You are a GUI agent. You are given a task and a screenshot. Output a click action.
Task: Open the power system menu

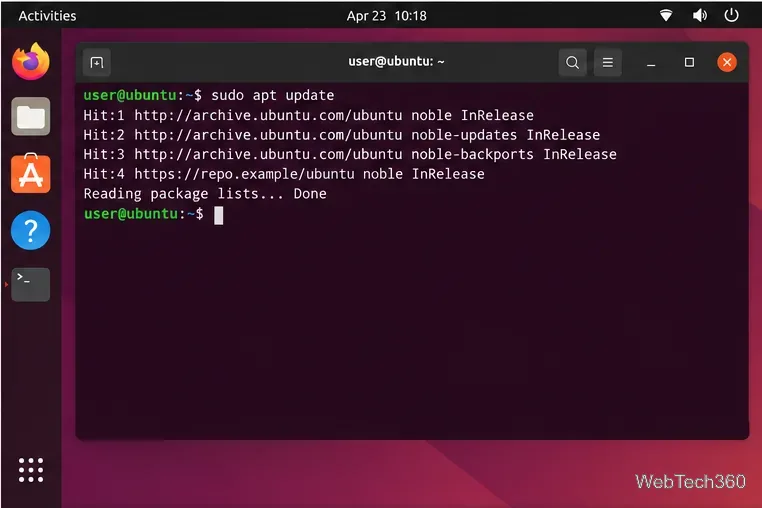pos(731,16)
